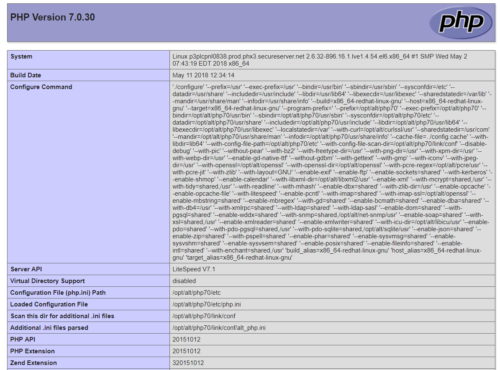Image resolution: width=500 pixels, height=370 pixels.
Task: Select the 'PHP Version 7.0.30' heading
Action: (53, 17)
